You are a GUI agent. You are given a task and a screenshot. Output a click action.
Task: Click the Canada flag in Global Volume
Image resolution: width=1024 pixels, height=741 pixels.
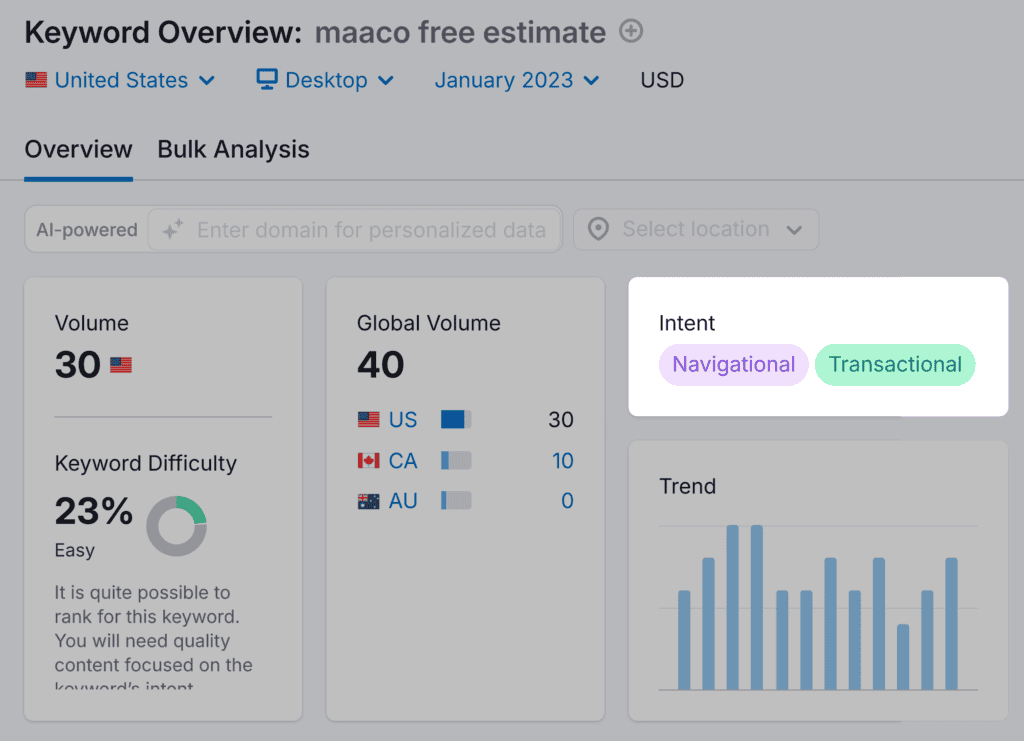coord(368,461)
